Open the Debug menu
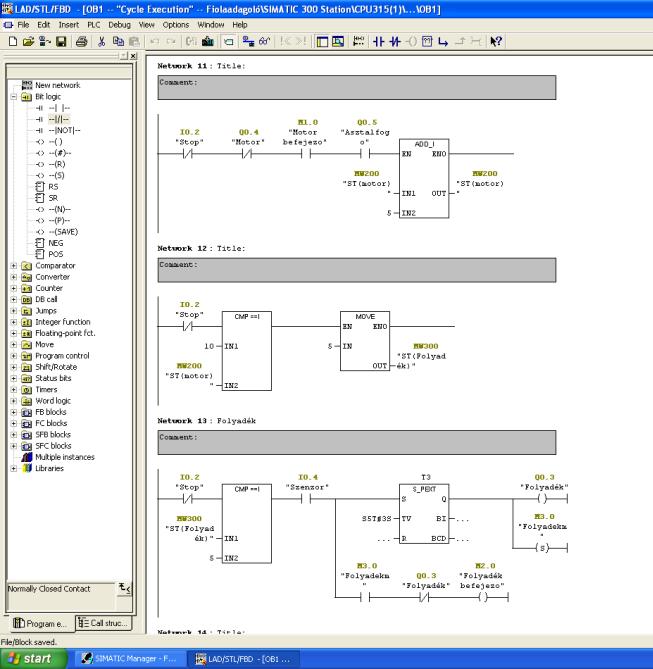This screenshot has height=669, width=653. (x=119, y=25)
